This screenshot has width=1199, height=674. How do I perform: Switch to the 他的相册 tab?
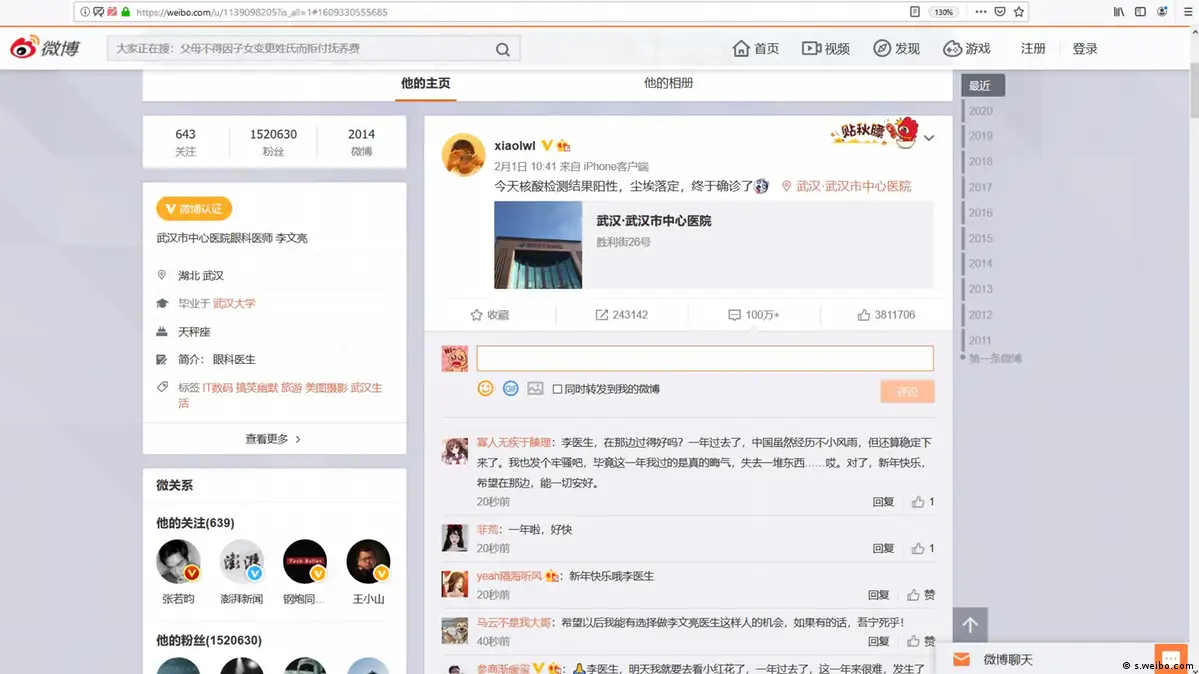point(668,83)
